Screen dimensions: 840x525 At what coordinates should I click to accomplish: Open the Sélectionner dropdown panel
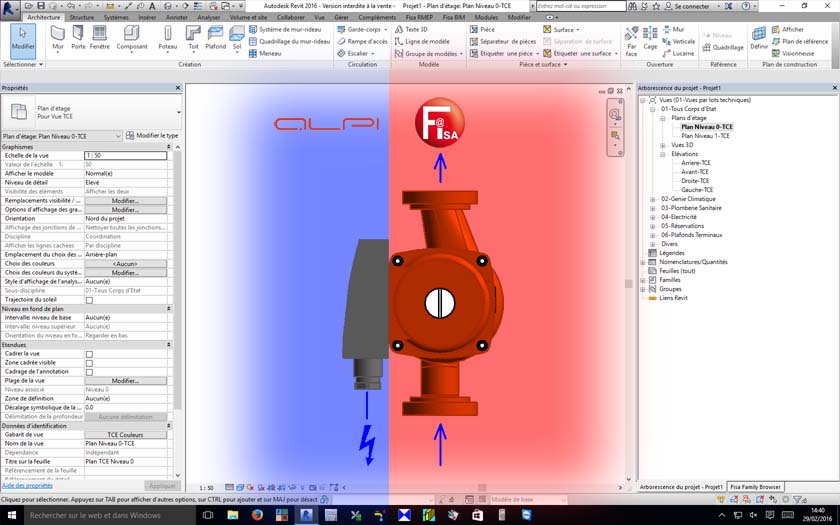point(21,64)
